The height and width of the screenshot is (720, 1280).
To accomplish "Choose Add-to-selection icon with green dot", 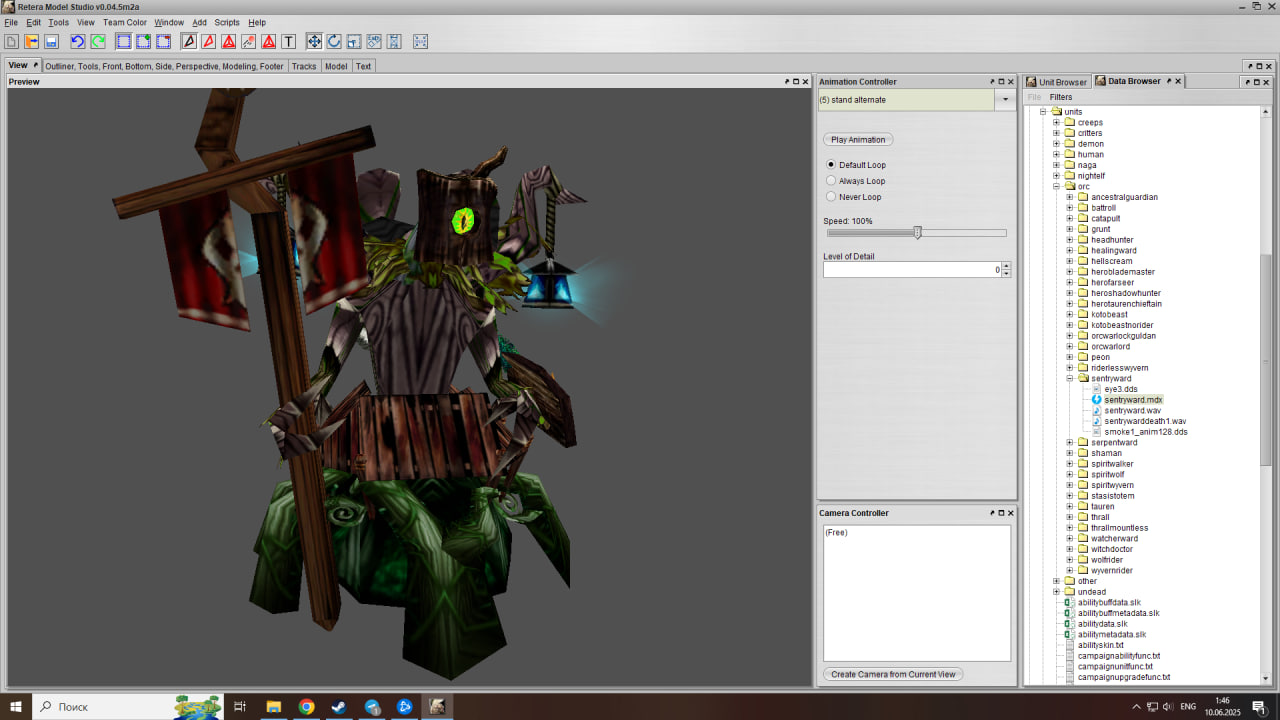I will tap(143, 41).
